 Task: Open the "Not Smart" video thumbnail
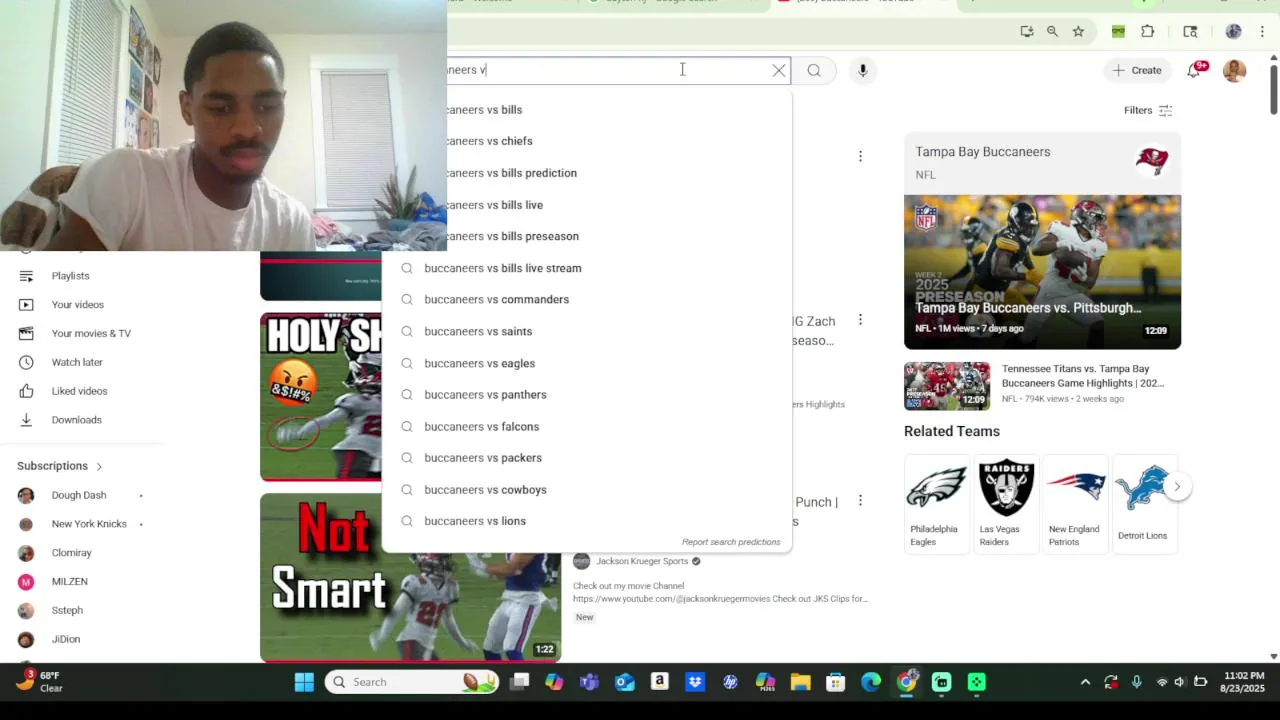pos(410,578)
